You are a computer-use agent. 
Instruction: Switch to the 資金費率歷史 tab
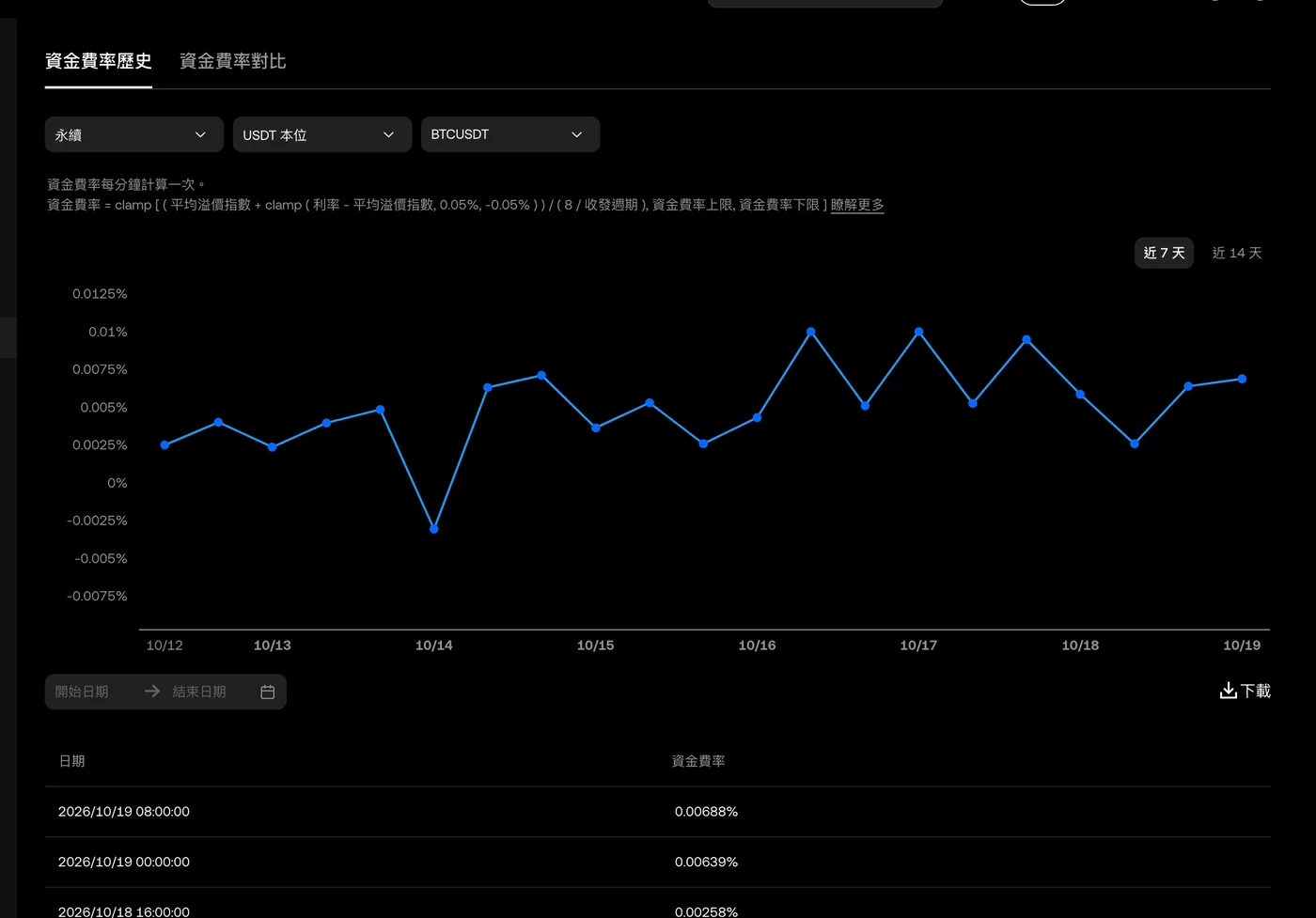pyautogui.click(x=99, y=61)
